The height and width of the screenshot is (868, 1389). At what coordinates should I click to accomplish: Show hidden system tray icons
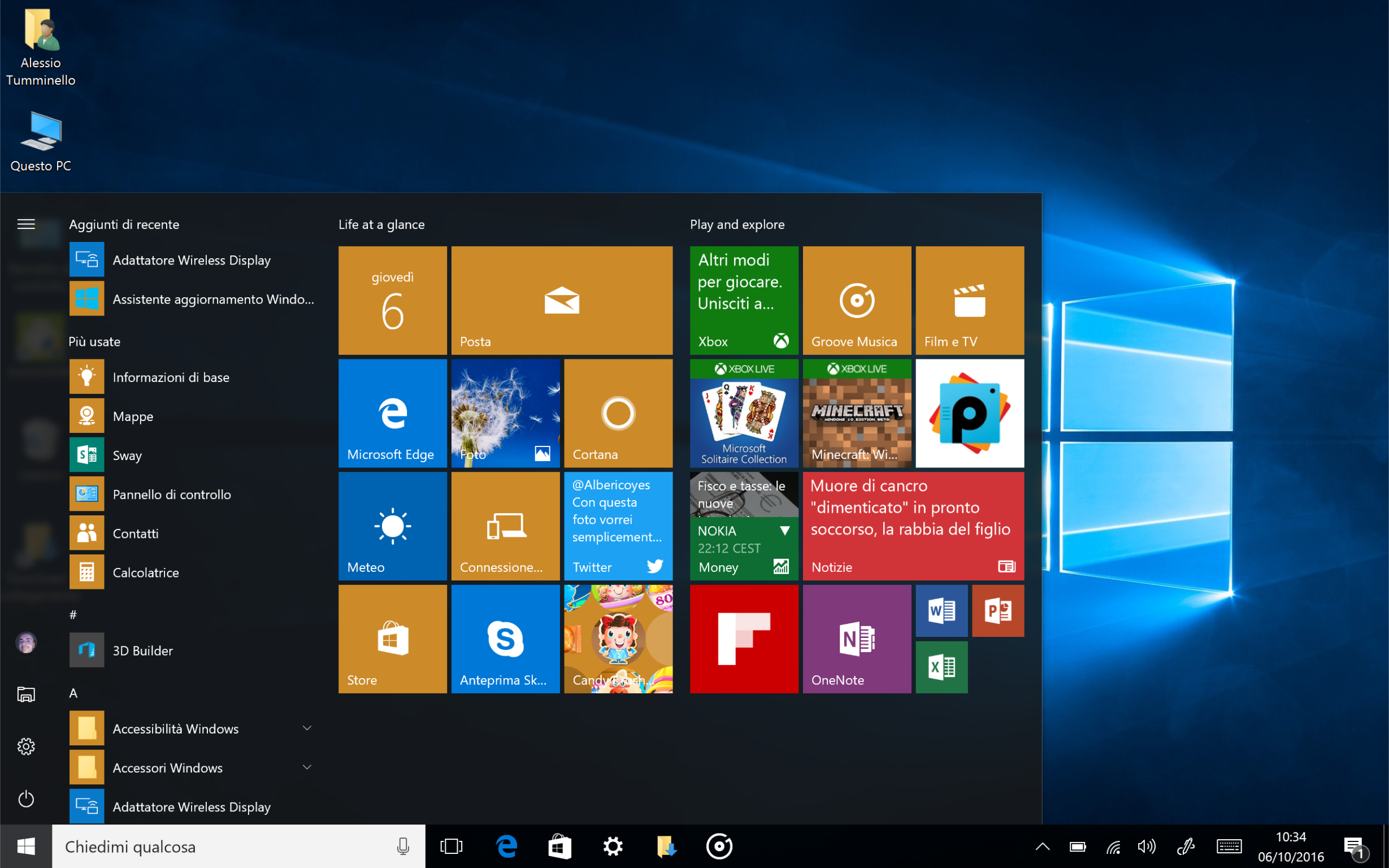click(x=1043, y=847)
